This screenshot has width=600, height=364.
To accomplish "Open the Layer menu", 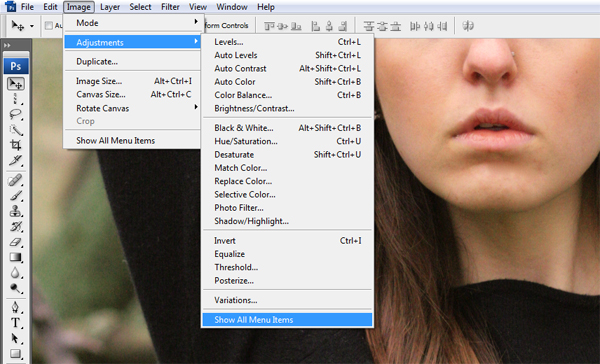I will point(110,7).
